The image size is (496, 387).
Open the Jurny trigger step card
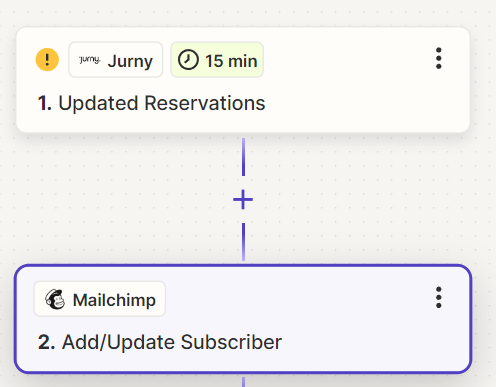(243, 80)
